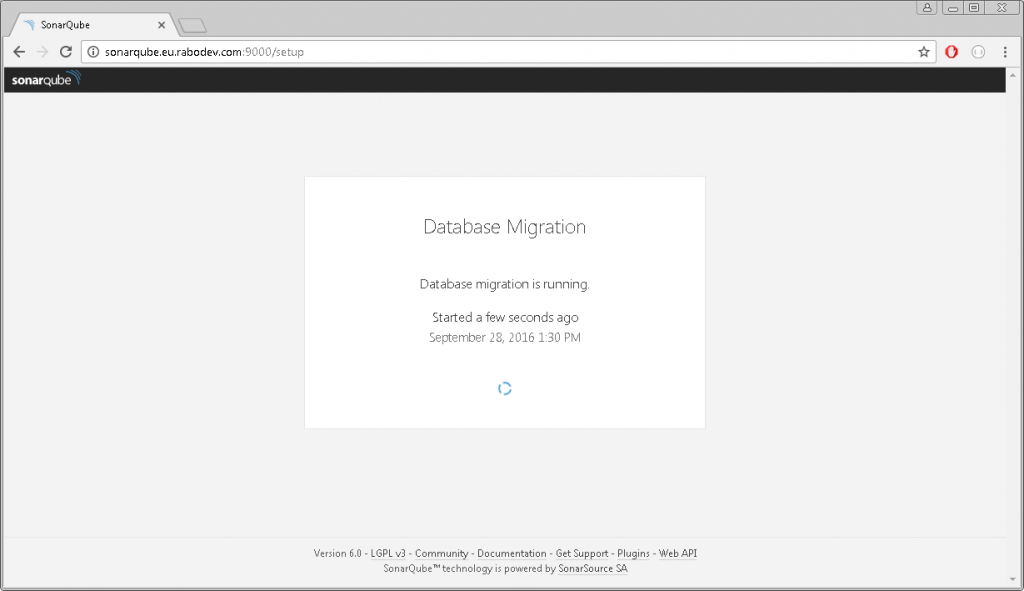The width and height of the screenshot is (1024, 591).
Task: Open the Chrome three-dot menu
Action: (x=1005, y=52)
